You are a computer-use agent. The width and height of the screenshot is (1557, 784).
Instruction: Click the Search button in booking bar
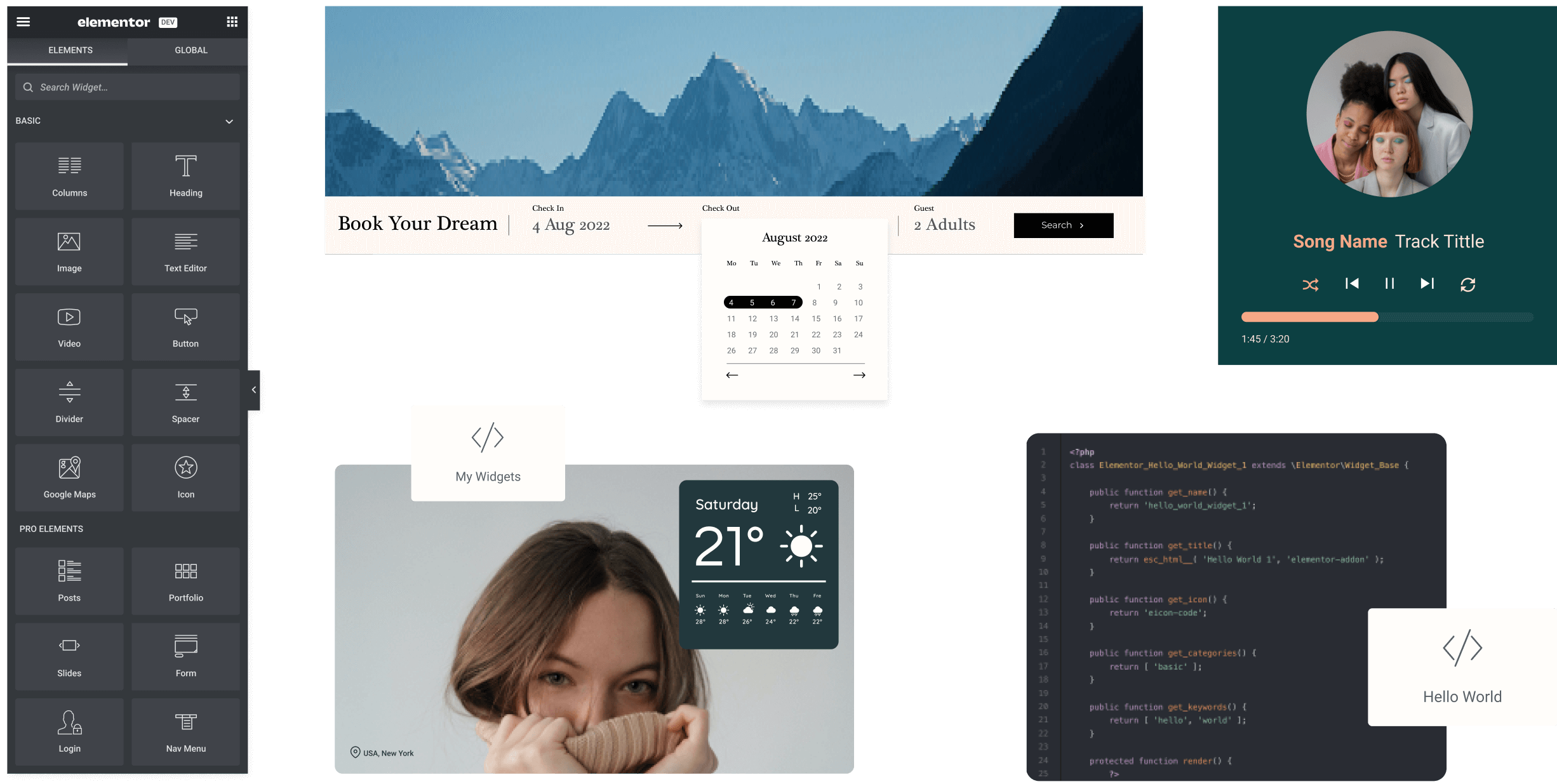pos(1063,225)
